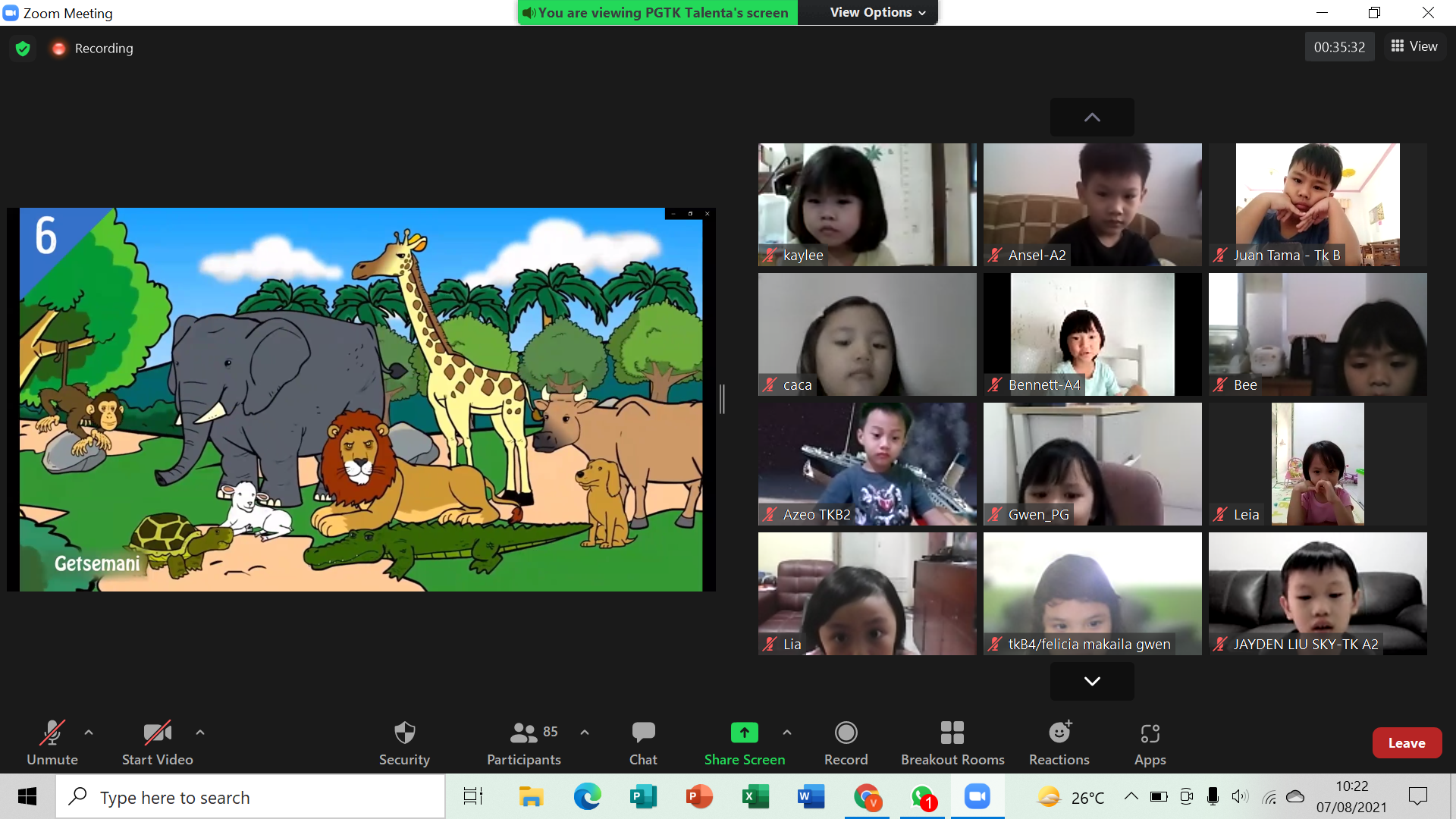Select Bennett-A4 video tile
Image resolution: width=1456 pixels, height=819 pixels.
[x=1093, y=334]
